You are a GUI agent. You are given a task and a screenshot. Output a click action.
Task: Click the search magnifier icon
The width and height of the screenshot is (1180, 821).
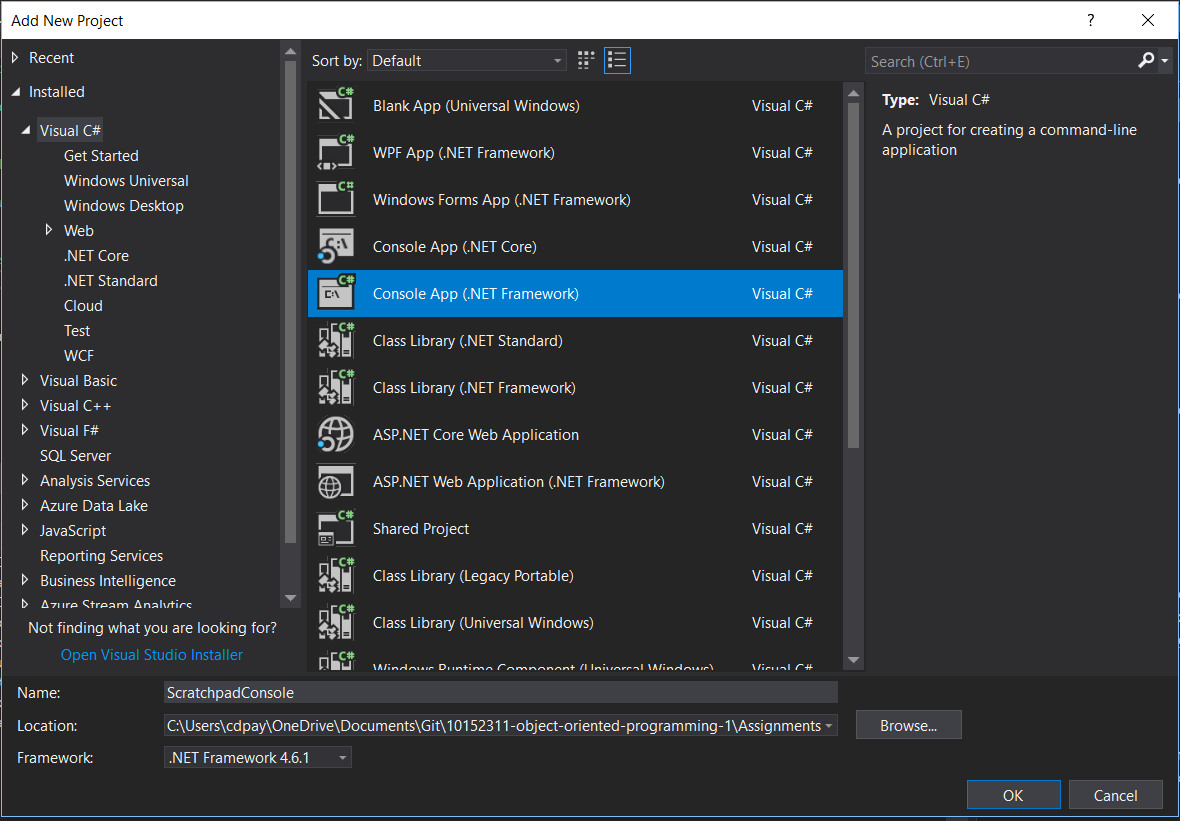pos(1145,61)
